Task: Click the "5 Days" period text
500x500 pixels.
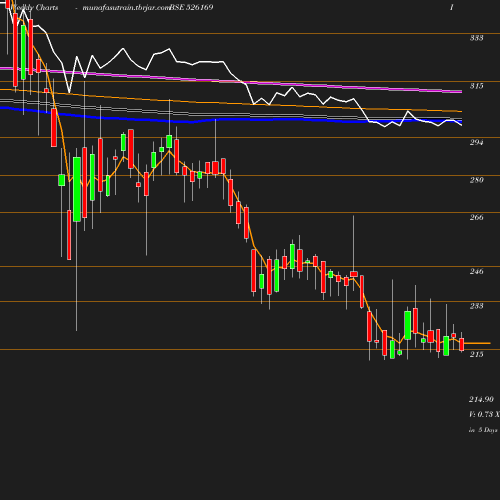Action: pyautogui.click(x=488, y=430)
